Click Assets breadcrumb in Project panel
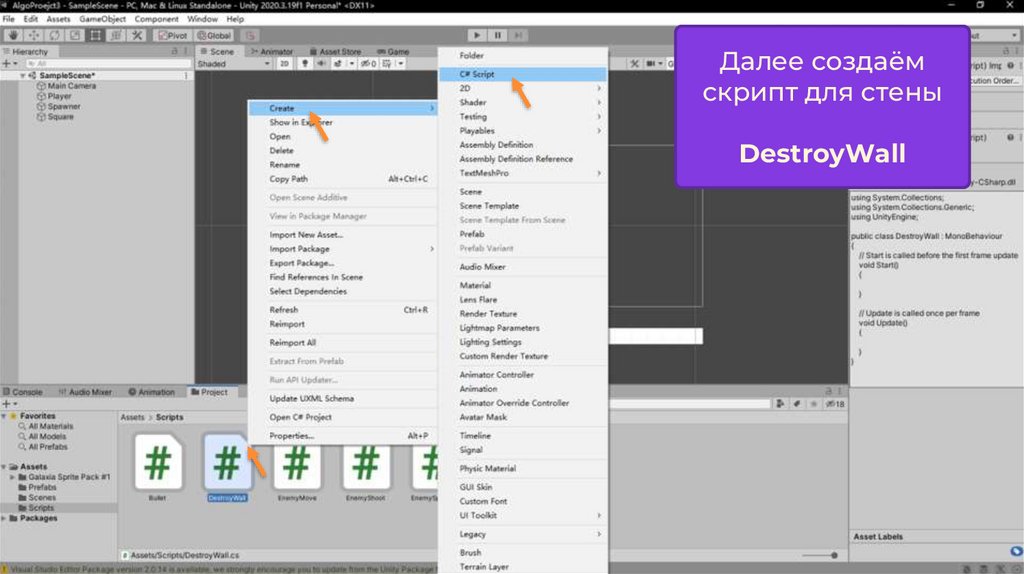This screenshot has height=574, width=1024. (x=132, y=417)
